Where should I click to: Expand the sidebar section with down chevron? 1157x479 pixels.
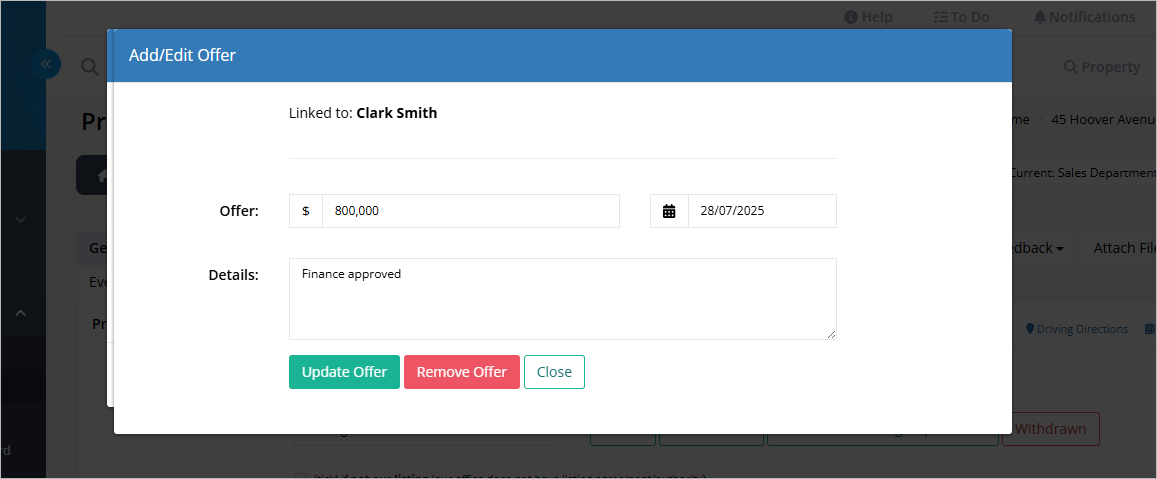click(21, 219)
